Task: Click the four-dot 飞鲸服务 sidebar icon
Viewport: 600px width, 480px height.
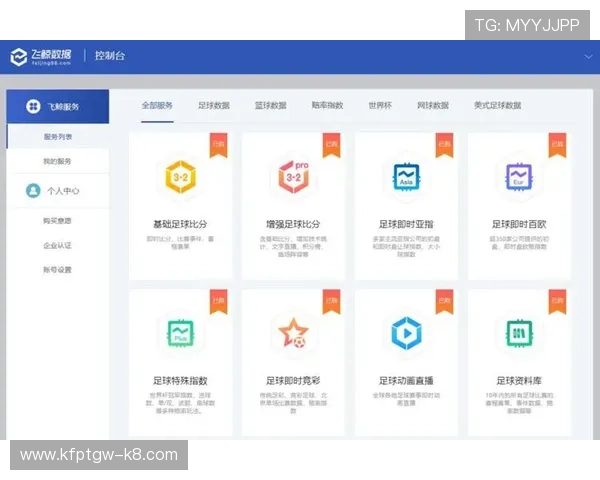Action: [33, 106]
